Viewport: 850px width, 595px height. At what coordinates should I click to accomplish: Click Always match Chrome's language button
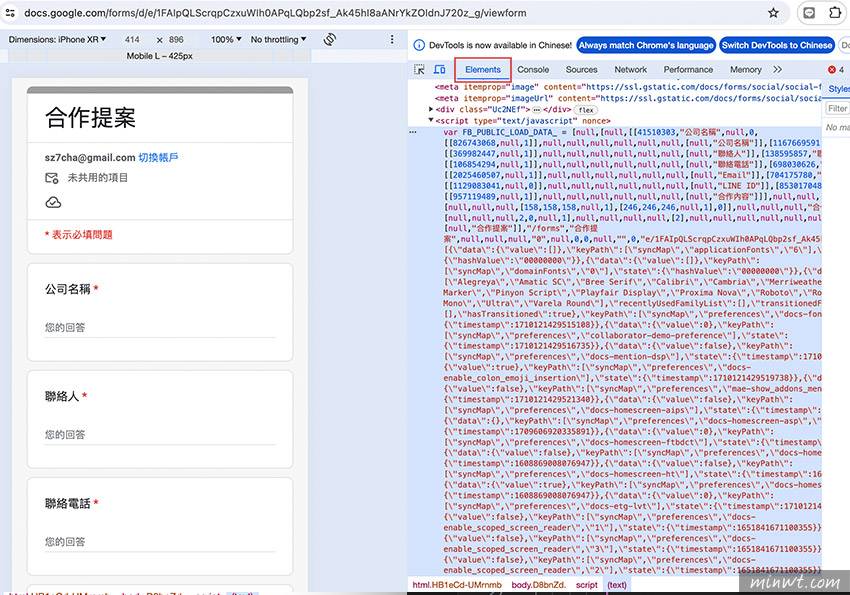pyautogui.click(x=646, y=46)
